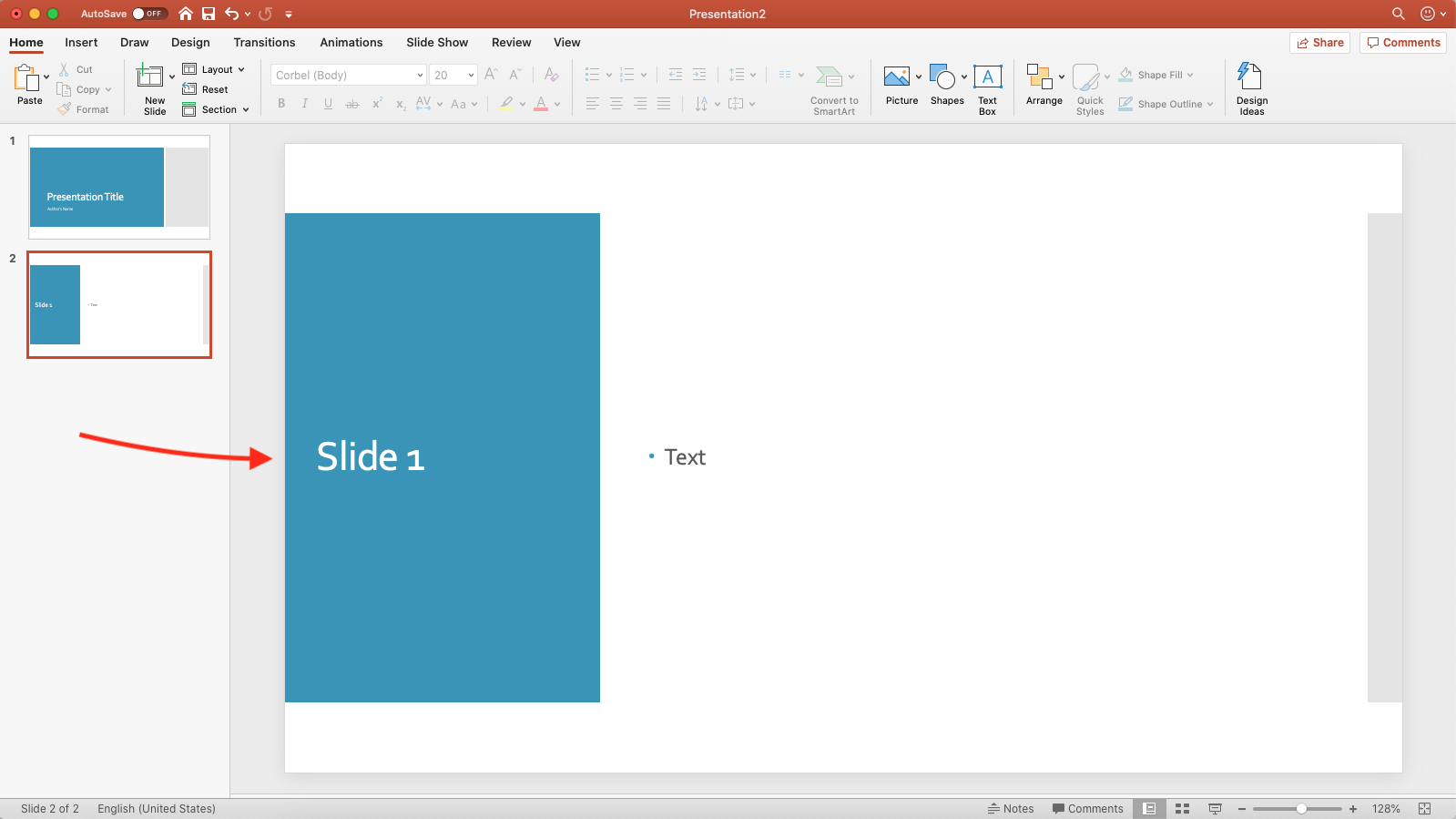Expand the Quick Access Toolbar customize arrow
The width and height of the screenshot is (1456, 819).
coord(289,14)
